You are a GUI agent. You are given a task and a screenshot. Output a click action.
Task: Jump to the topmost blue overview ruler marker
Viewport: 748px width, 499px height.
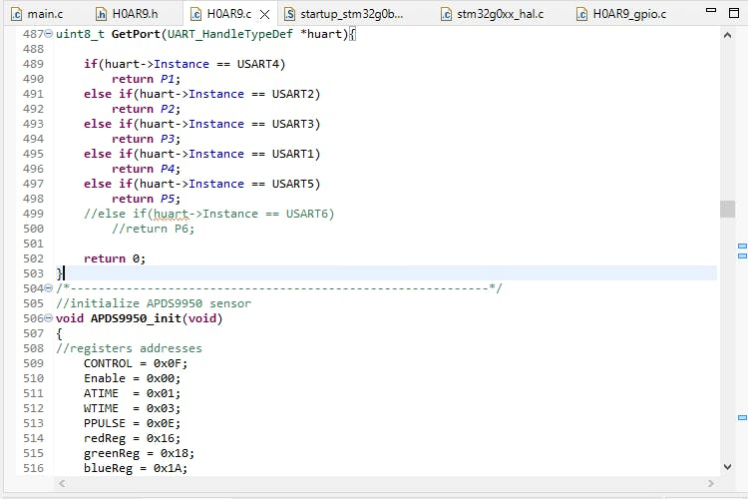point(742,245)
